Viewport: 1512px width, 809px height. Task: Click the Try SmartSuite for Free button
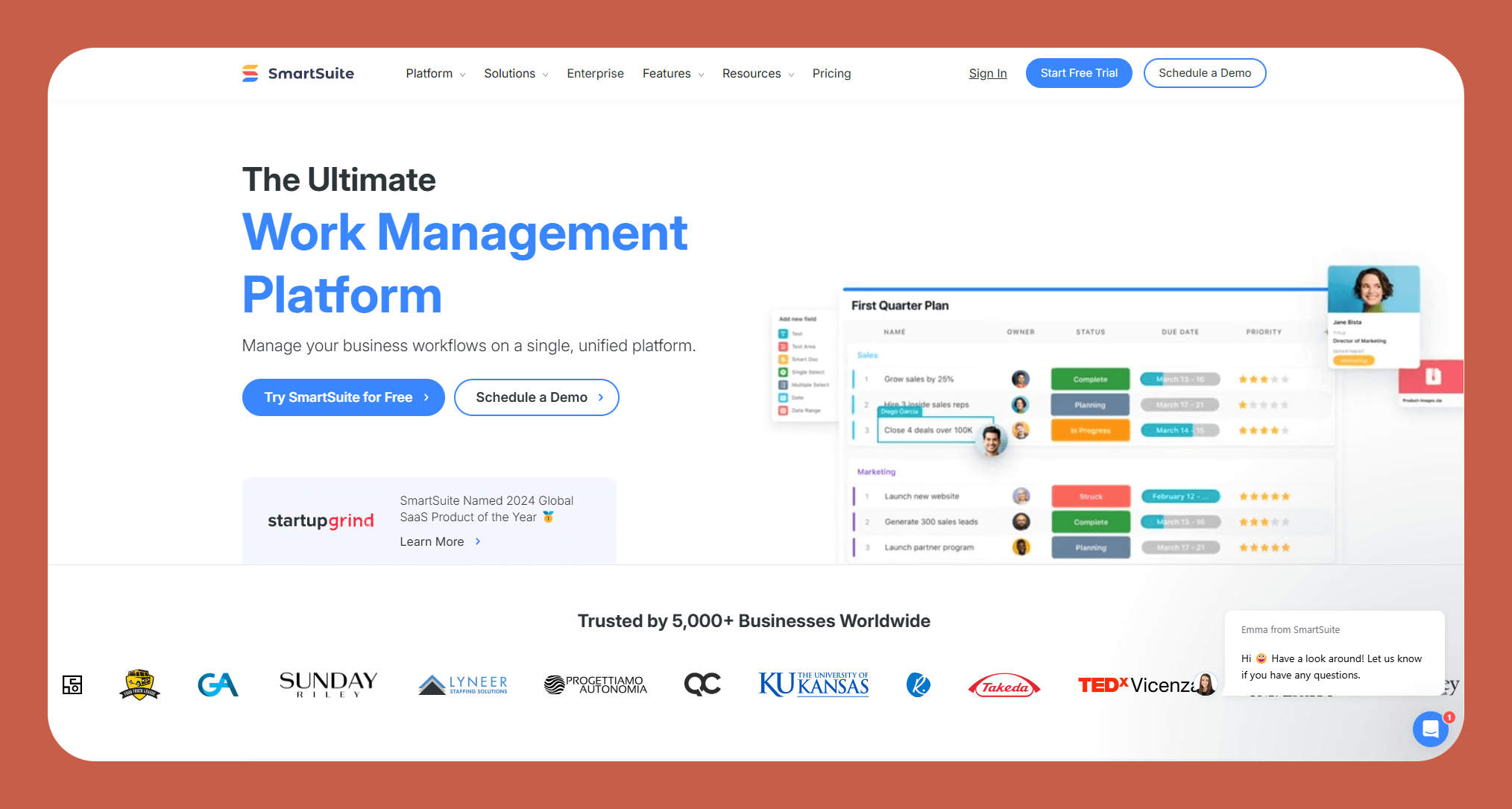344,397
